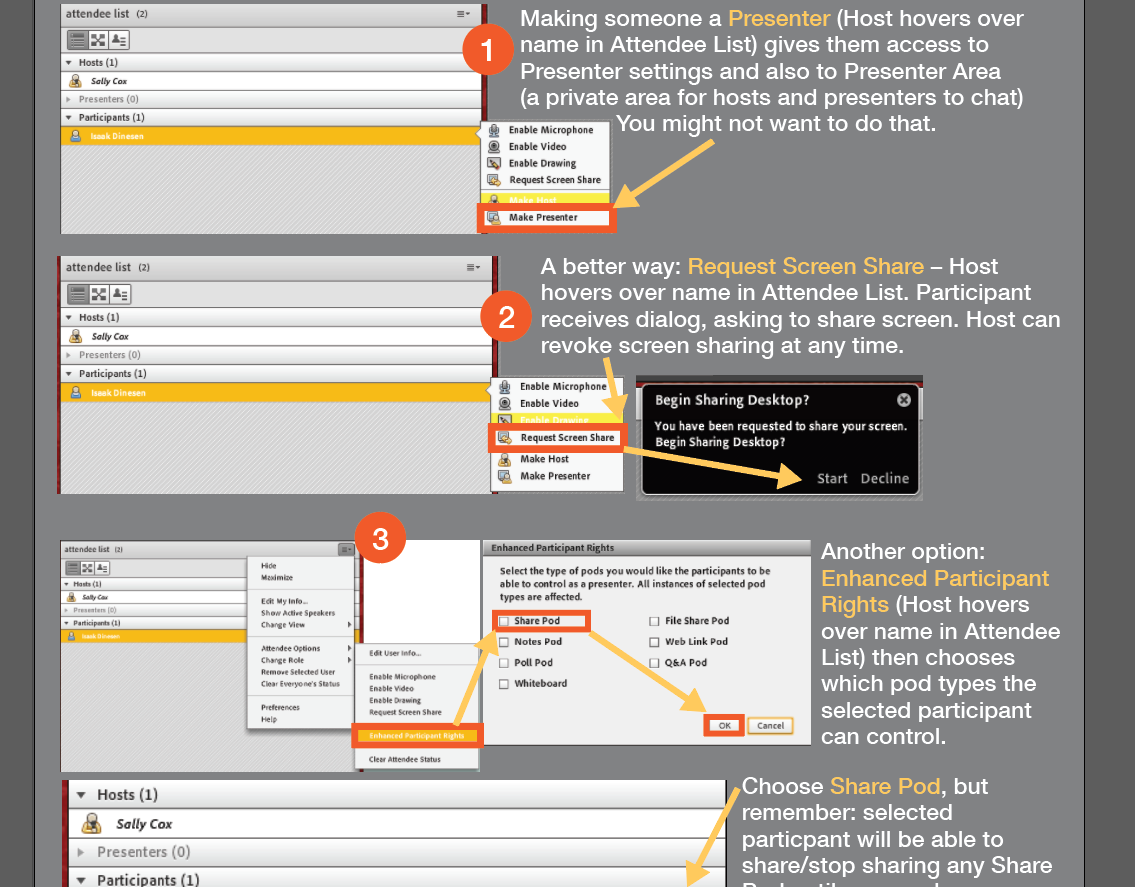Click Enable Video webcam icon in step 1 menu

494,146
